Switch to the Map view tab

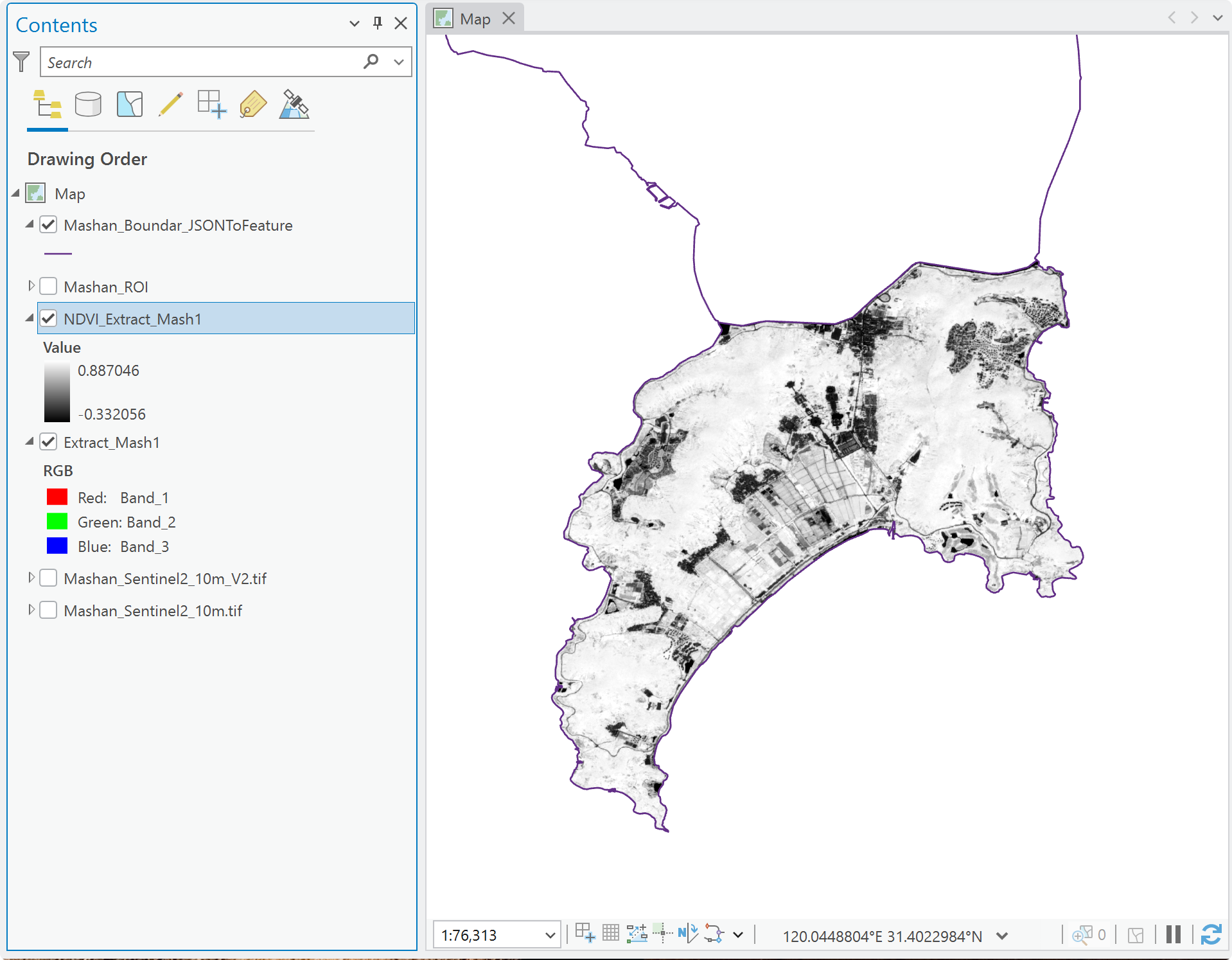475,19
